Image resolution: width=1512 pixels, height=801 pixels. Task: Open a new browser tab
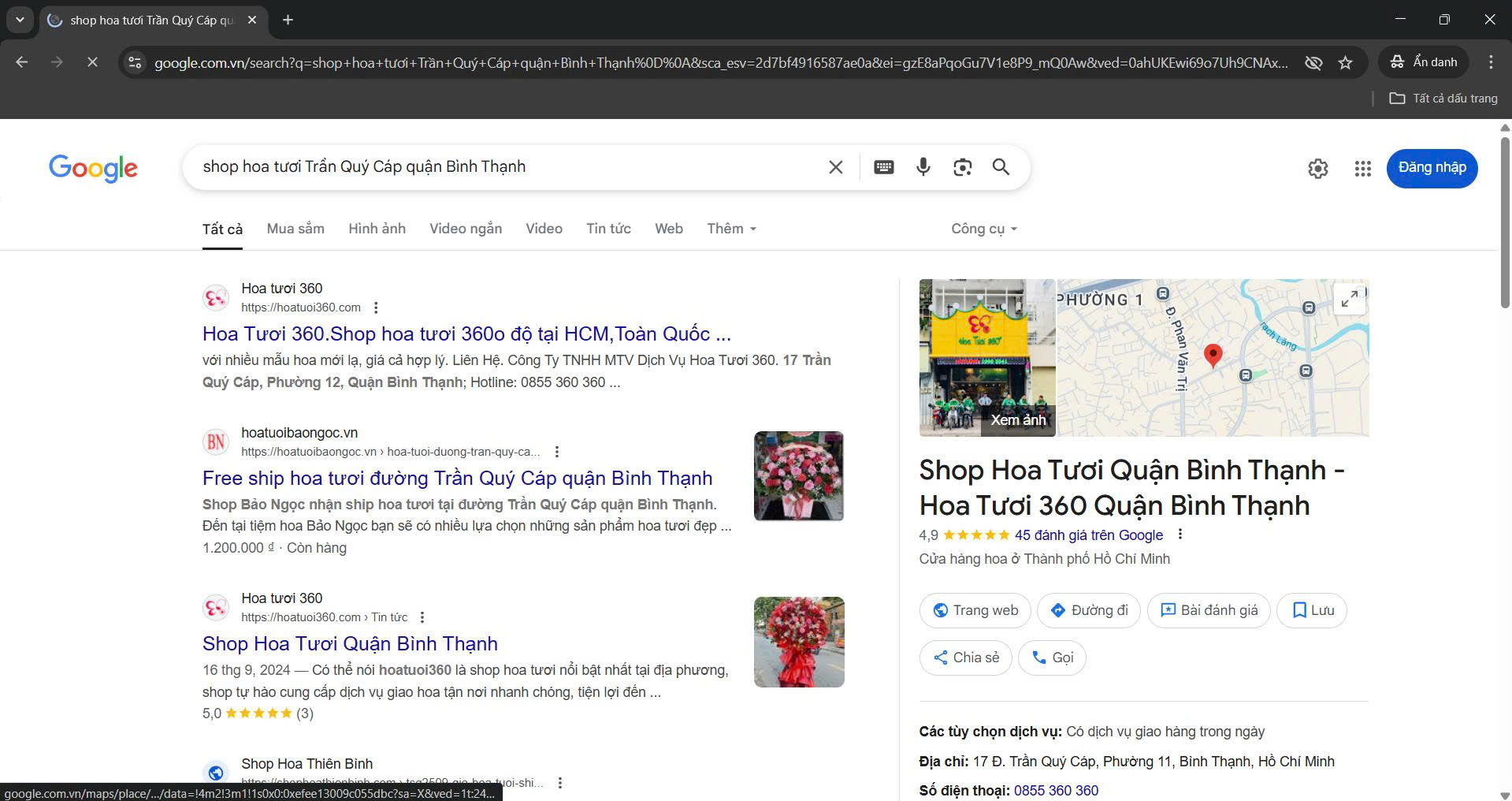288,20
